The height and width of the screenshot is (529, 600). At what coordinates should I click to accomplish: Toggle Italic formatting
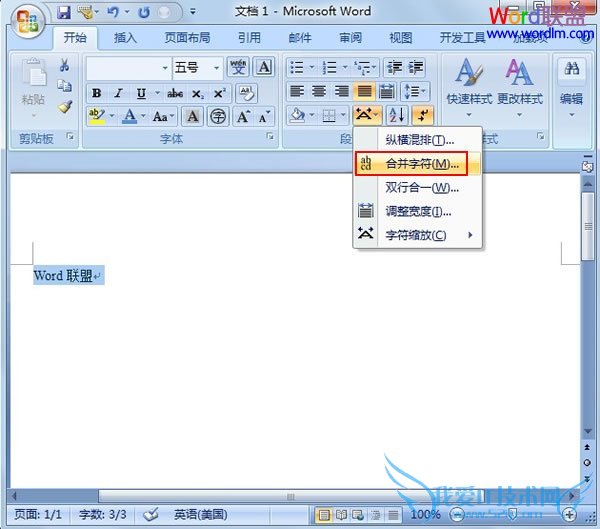click(119, 93)
